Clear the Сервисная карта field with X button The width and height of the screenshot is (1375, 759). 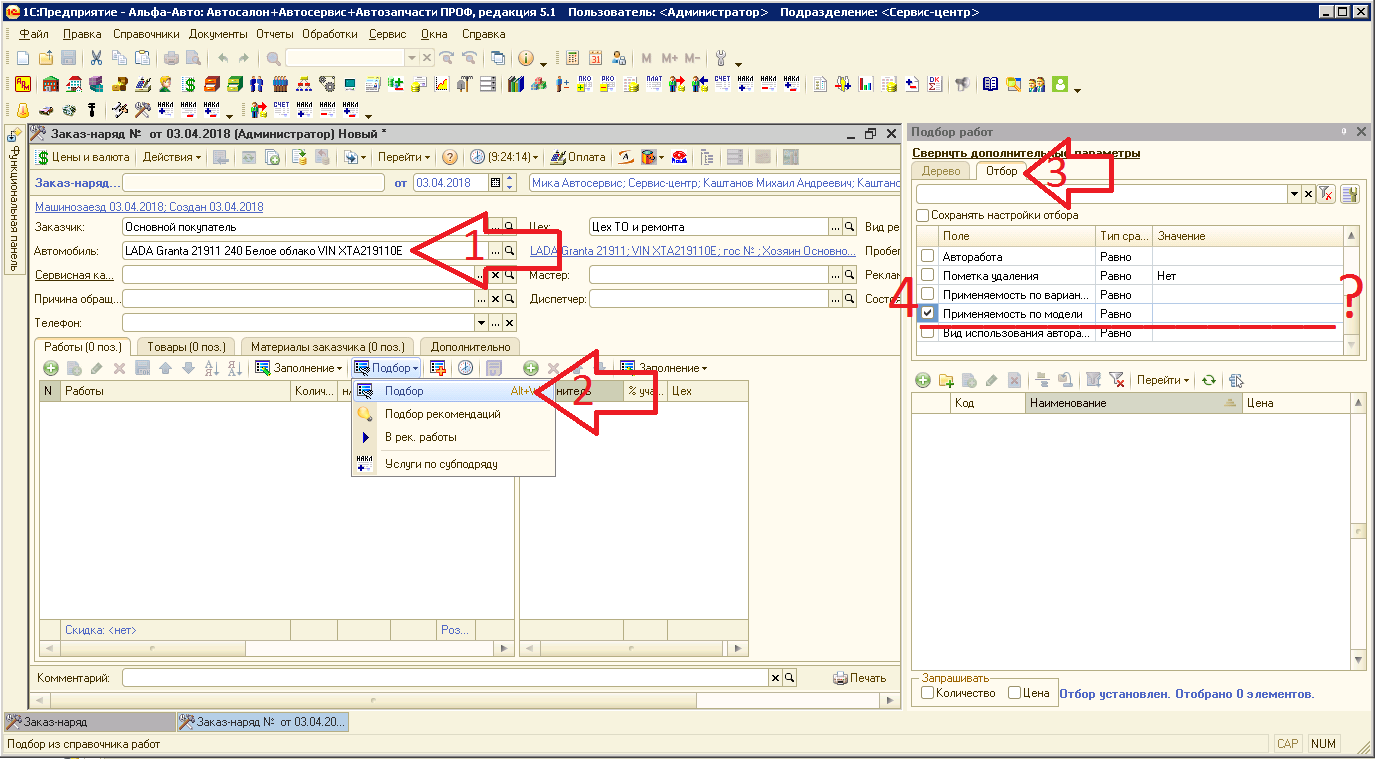click(494, 275)
